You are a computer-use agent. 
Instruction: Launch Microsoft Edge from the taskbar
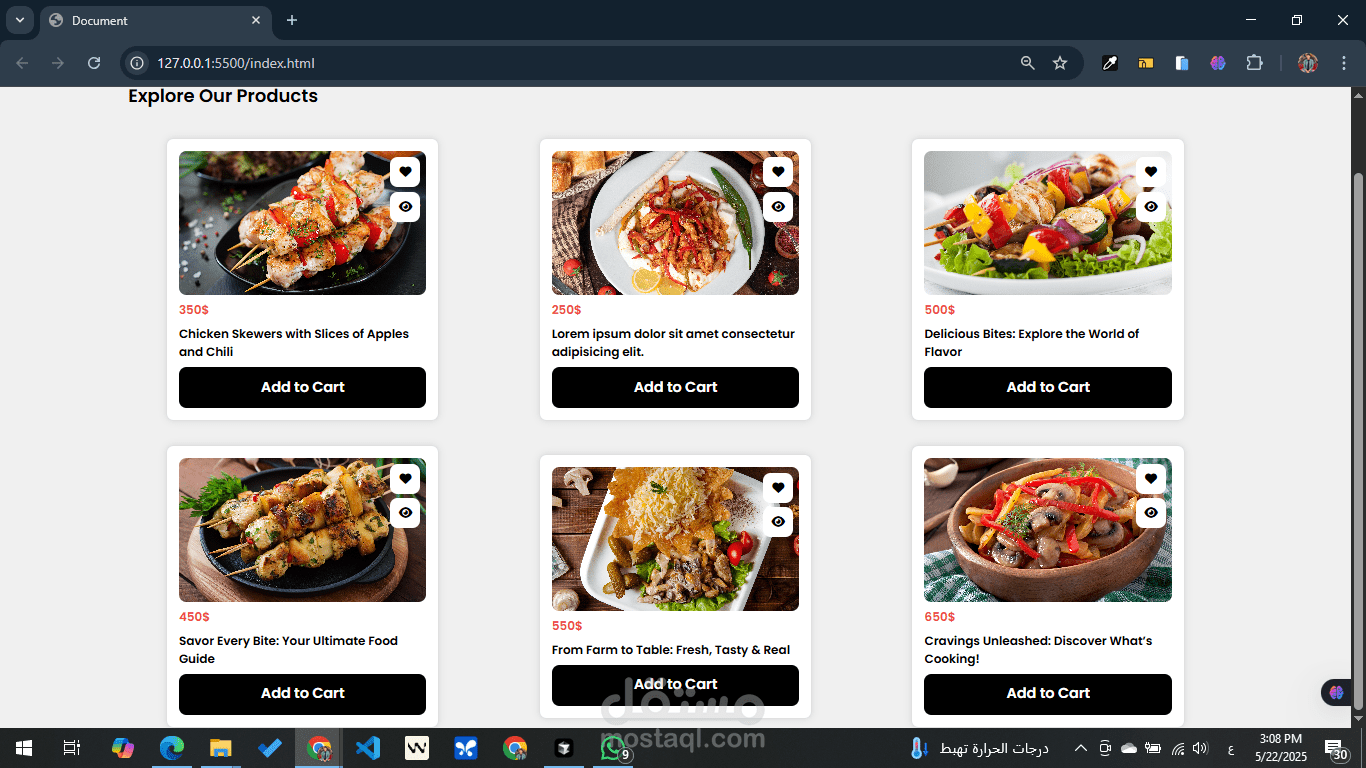tap(172, 748)
